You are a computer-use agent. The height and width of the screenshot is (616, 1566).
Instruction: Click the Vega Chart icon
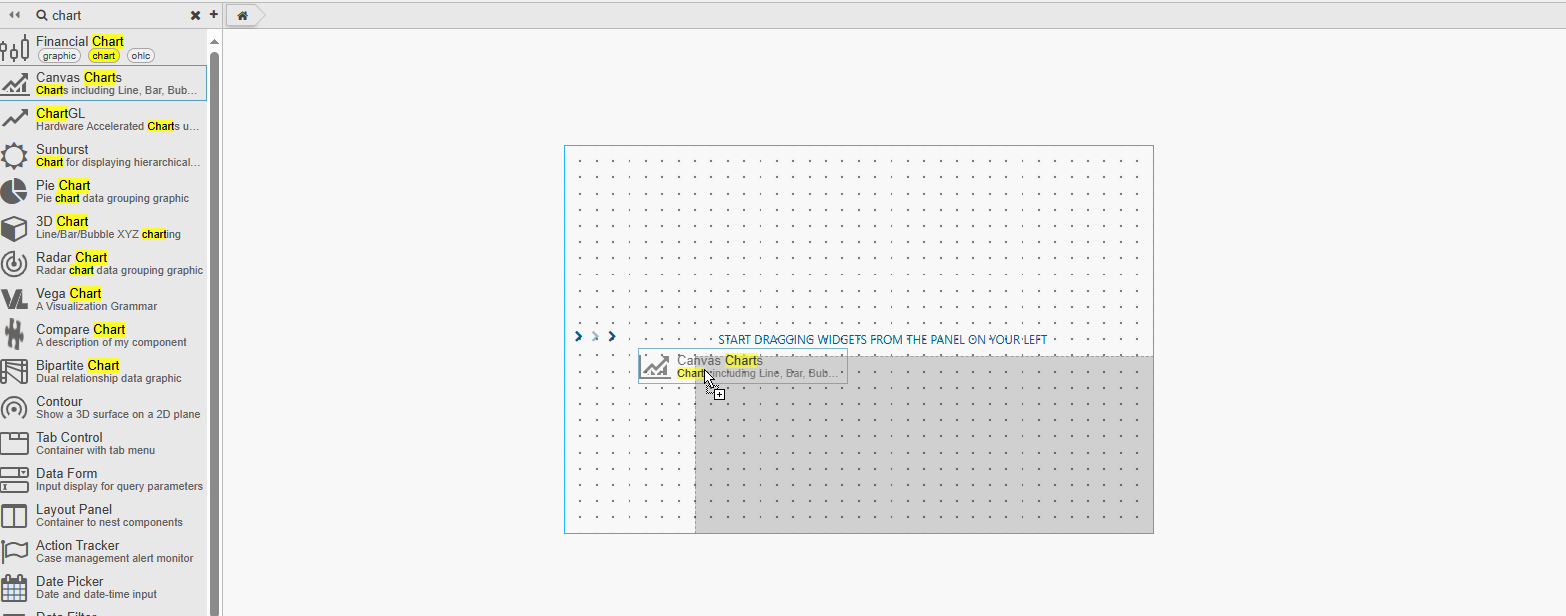[15, 299]
